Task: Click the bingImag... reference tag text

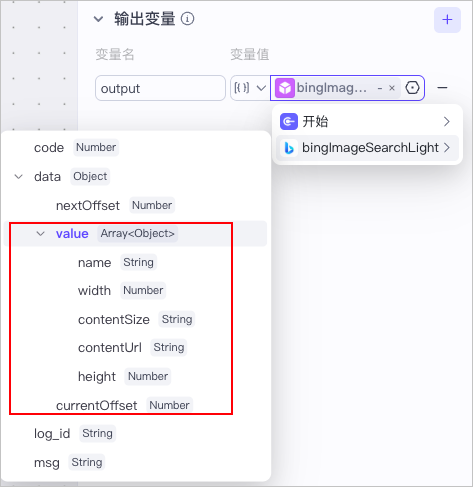Action: pos(332,88)
